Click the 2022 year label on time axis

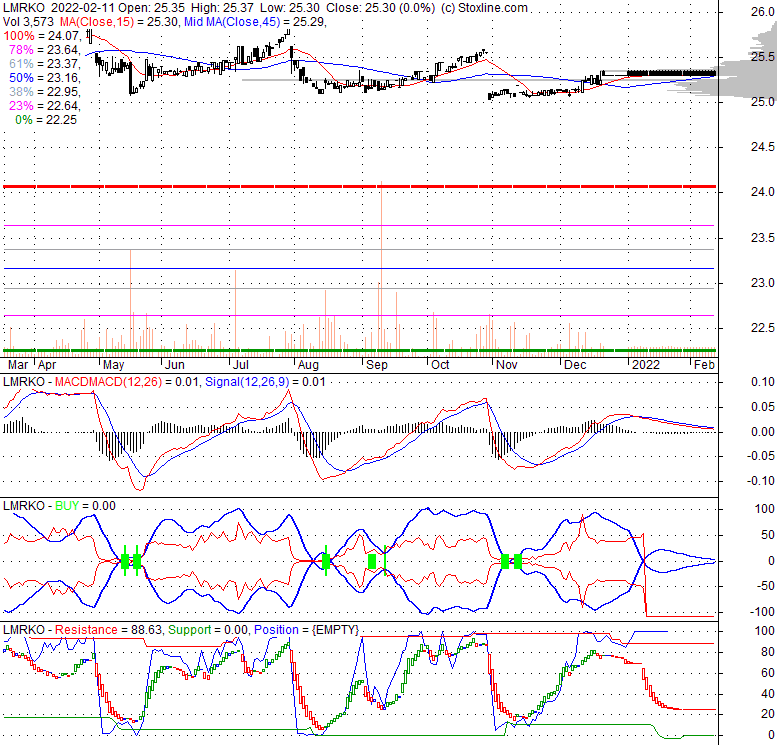click(x=646, y=365)
